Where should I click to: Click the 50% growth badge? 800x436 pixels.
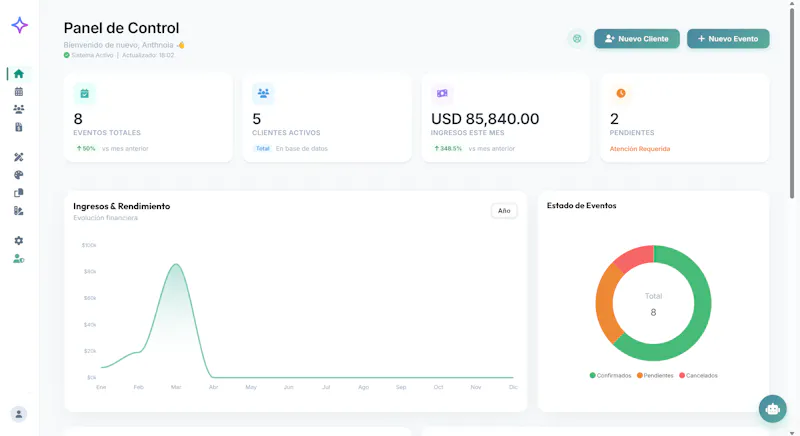tap(86, 149)
